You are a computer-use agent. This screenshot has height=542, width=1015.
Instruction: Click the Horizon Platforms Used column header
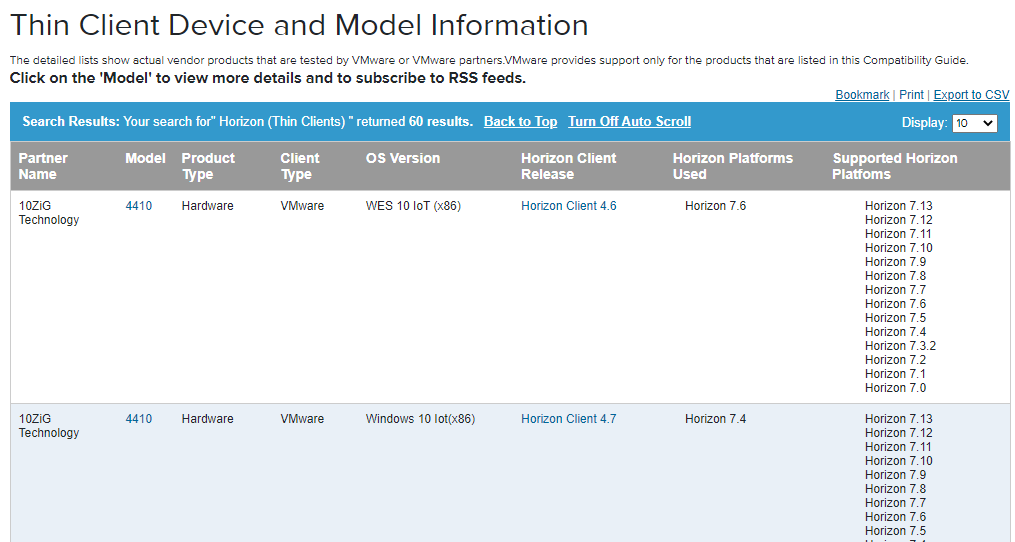click(732, 166)
